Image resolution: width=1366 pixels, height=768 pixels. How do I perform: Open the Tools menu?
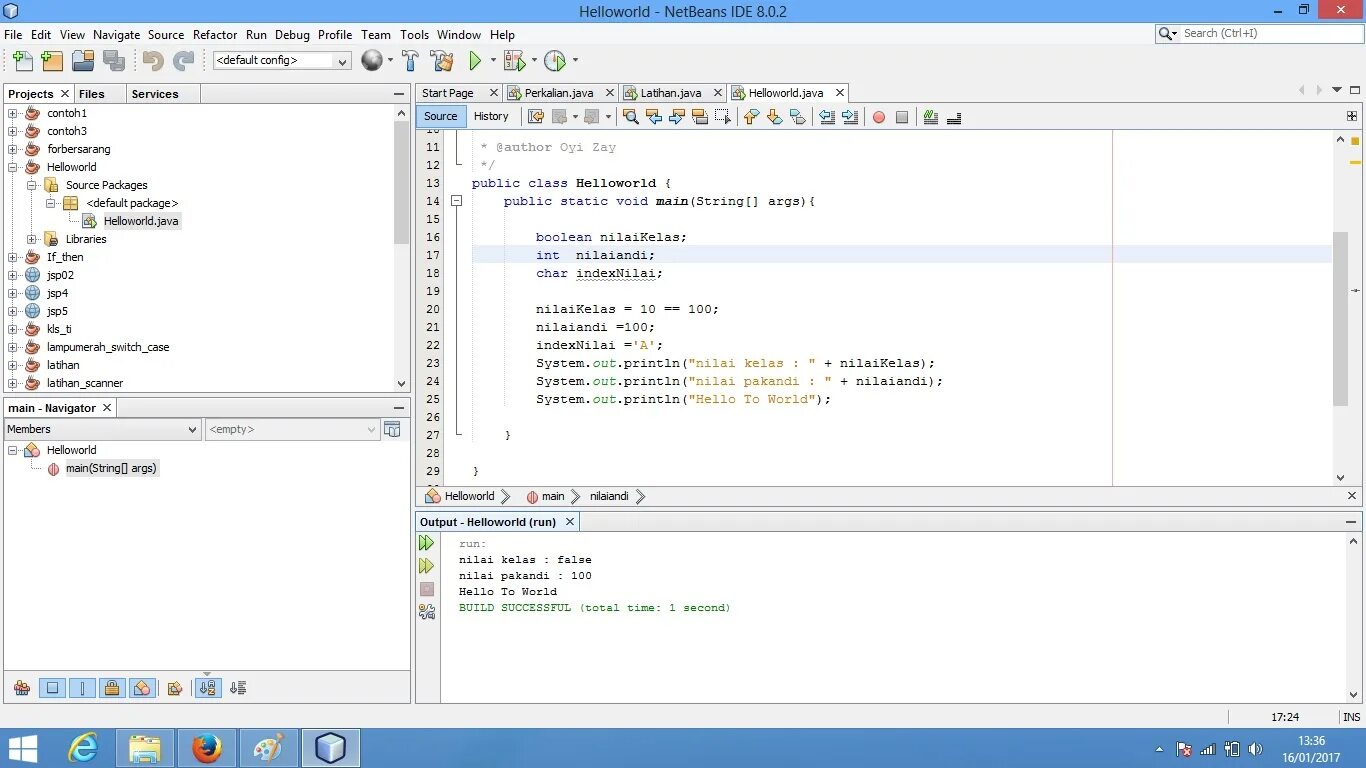(414, 34)
